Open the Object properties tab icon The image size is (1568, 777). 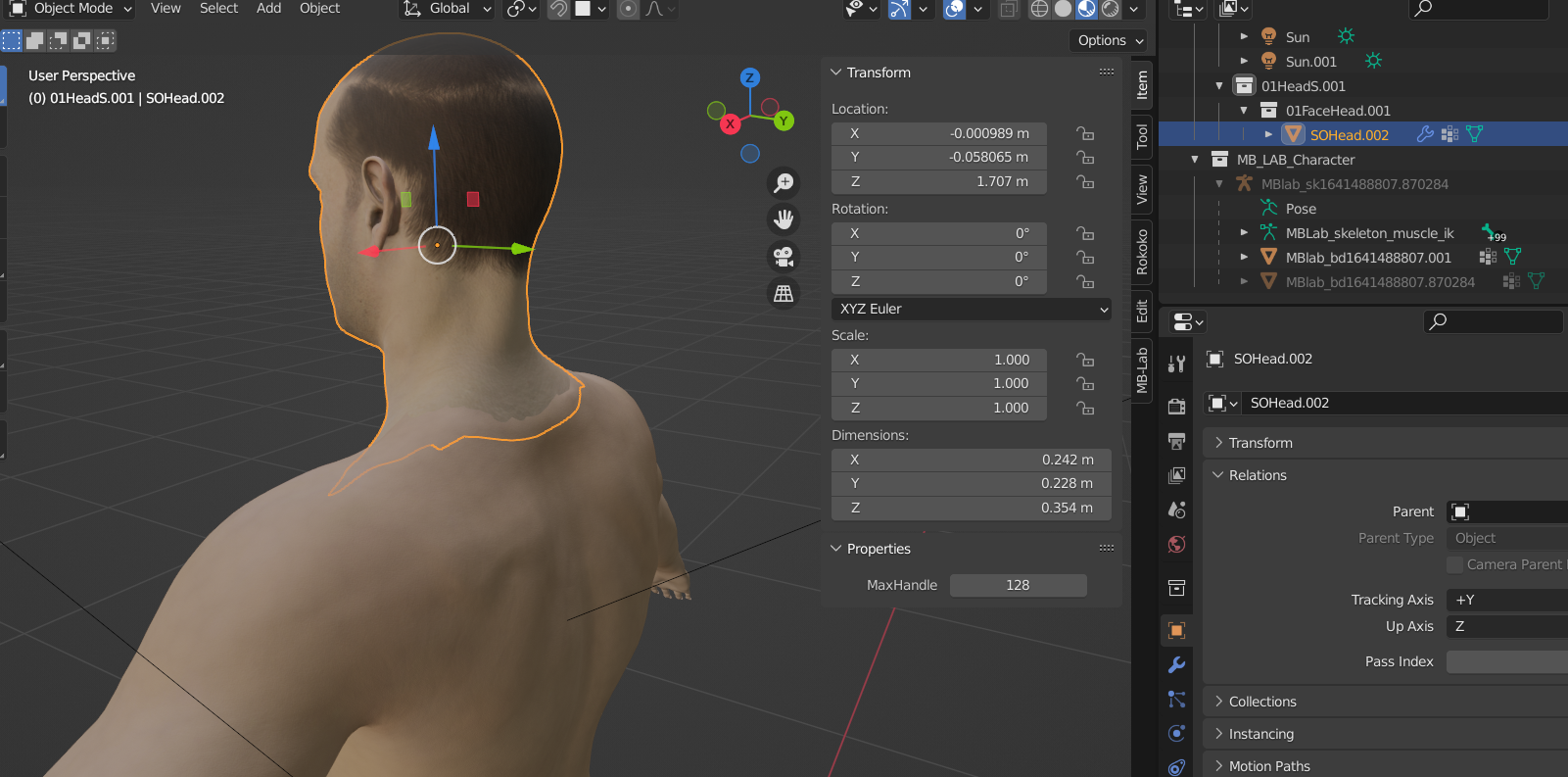coord(1177,630)
